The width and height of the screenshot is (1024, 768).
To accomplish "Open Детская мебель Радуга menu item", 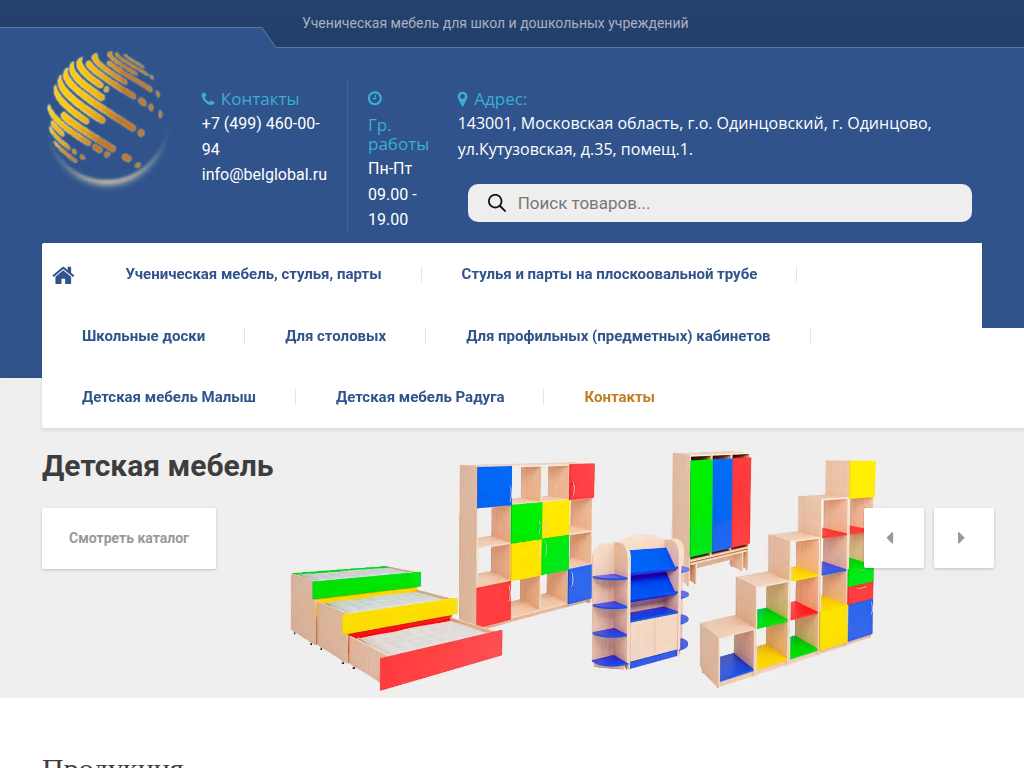I will [x=420, y=397].
